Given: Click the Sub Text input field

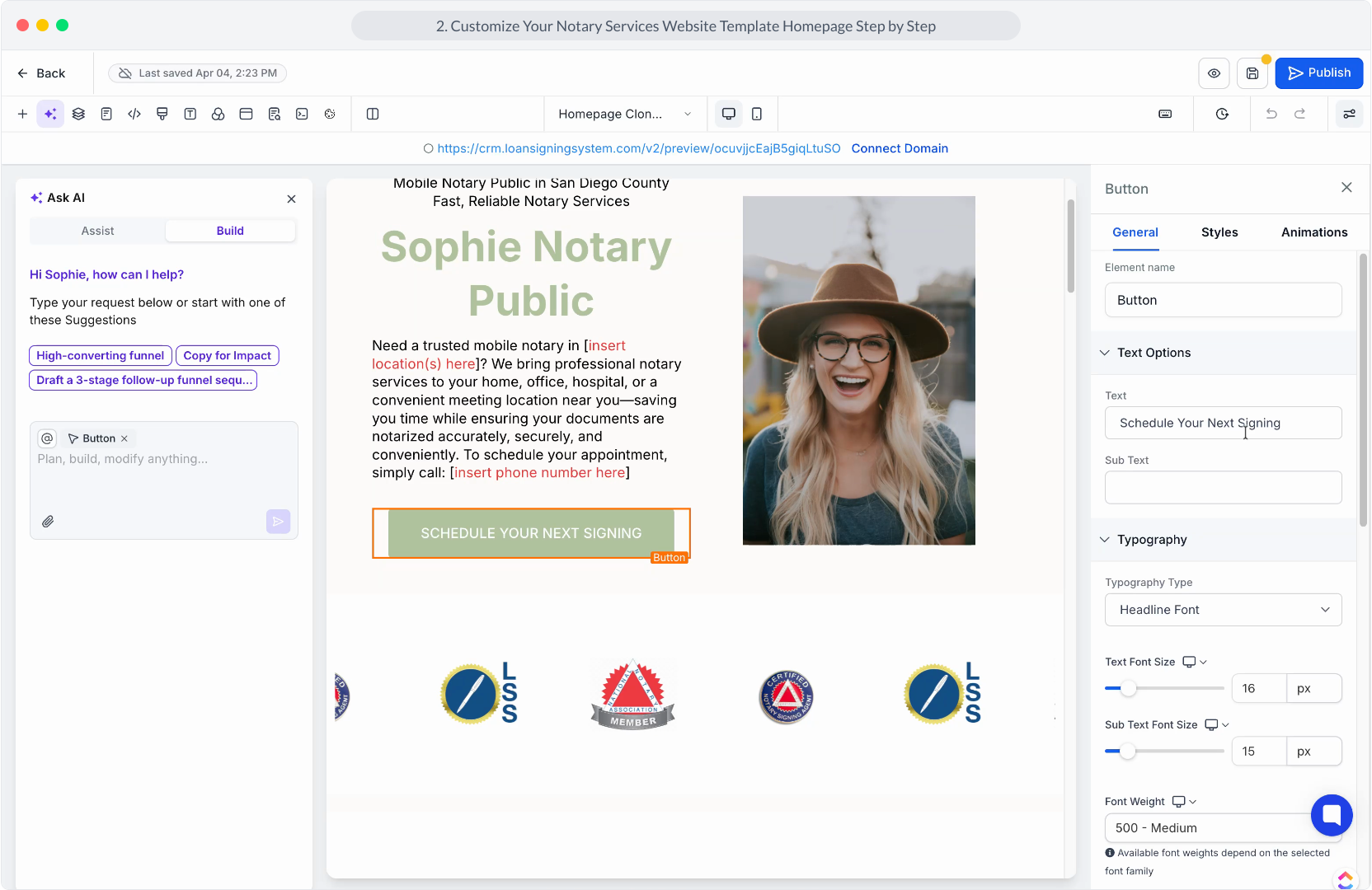Looking at the screenshot, I should 1223,488.
